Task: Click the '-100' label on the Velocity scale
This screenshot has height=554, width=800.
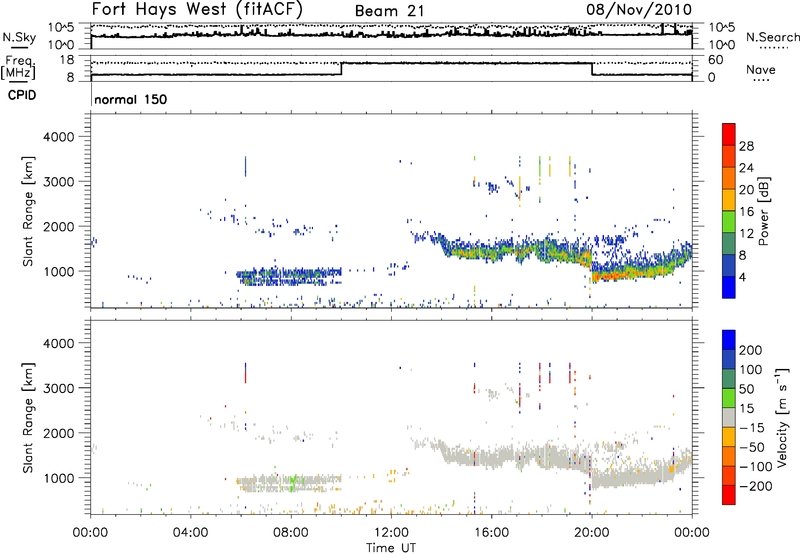Action: point(755,467)
